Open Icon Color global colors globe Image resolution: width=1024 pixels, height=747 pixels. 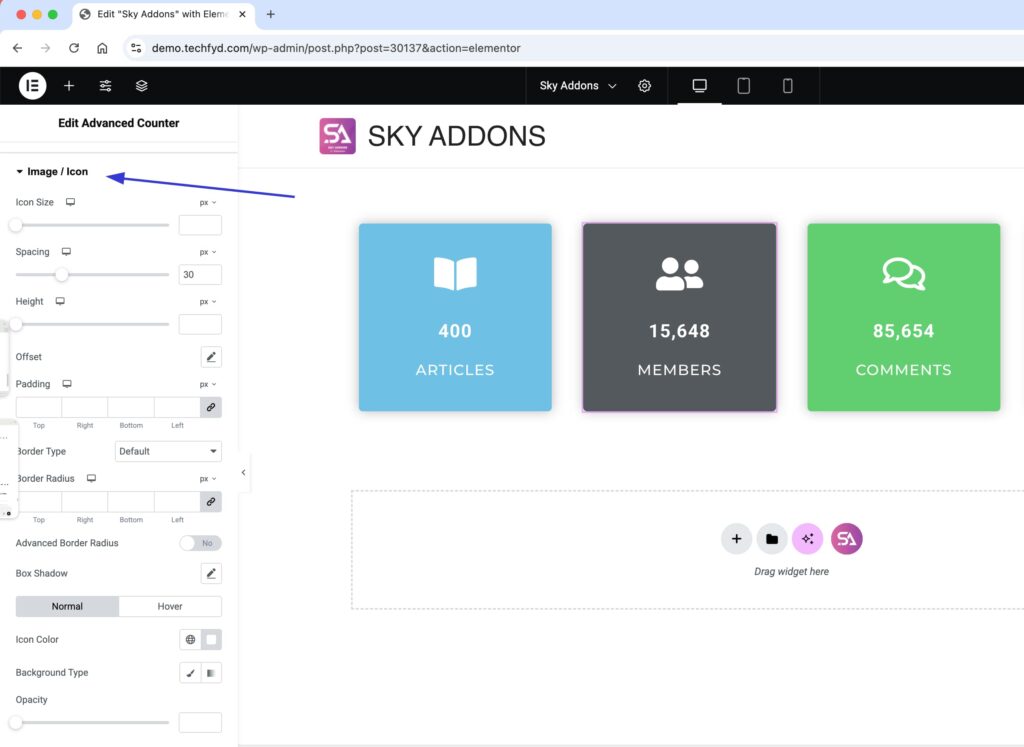point(190,640)
